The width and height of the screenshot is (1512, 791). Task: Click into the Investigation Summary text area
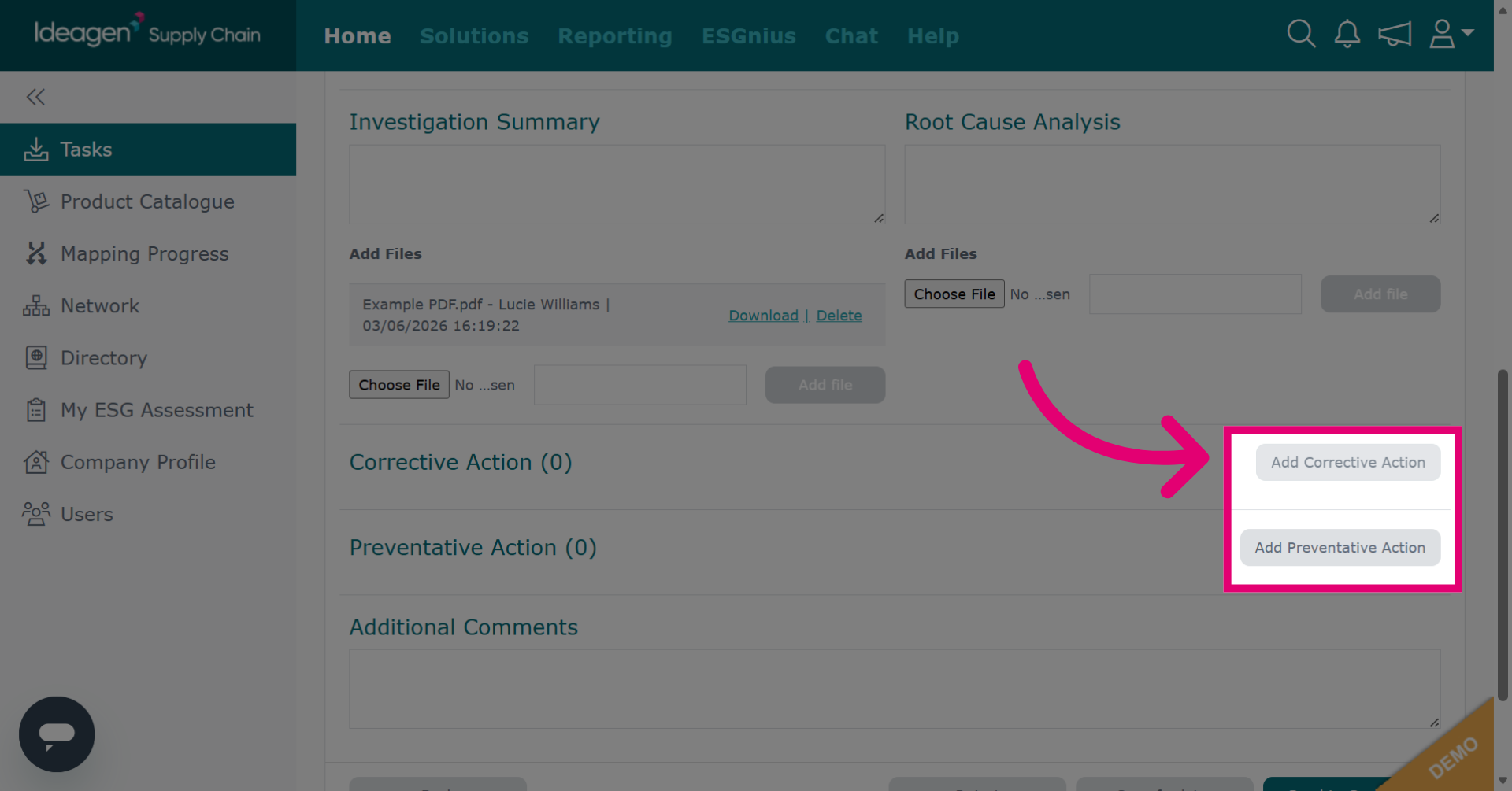pos(617,184)
